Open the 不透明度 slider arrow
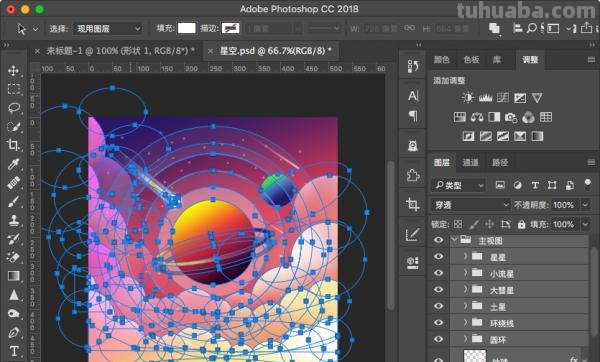The width and height of the screenshot is (600, 362). (x=585, y=205)
